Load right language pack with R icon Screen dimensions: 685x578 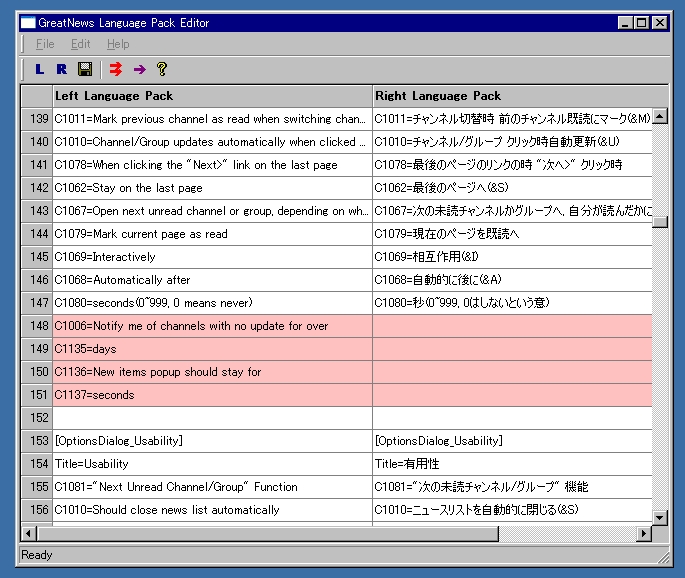(x=62, y=69)
